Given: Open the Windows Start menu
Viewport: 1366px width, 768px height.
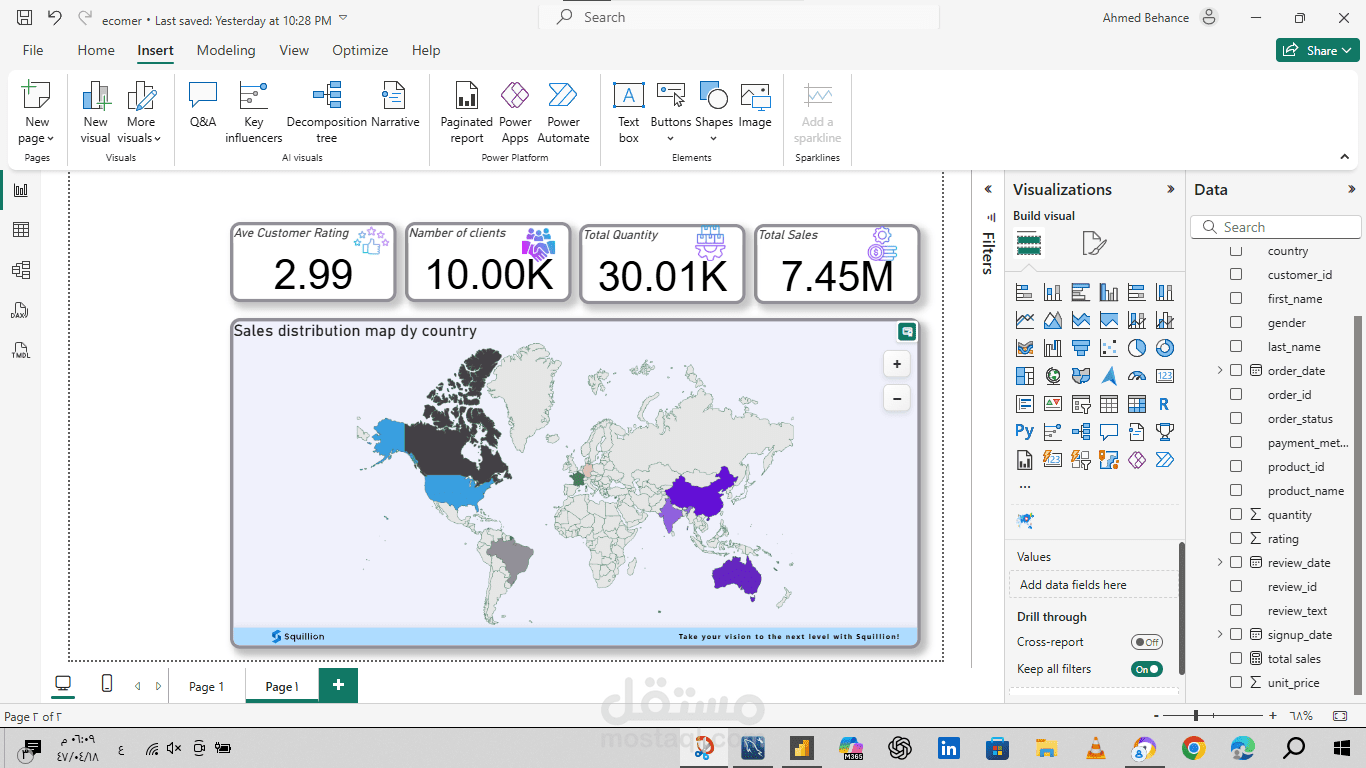Looking at the screenshot, I should (x=1342, y=747).
